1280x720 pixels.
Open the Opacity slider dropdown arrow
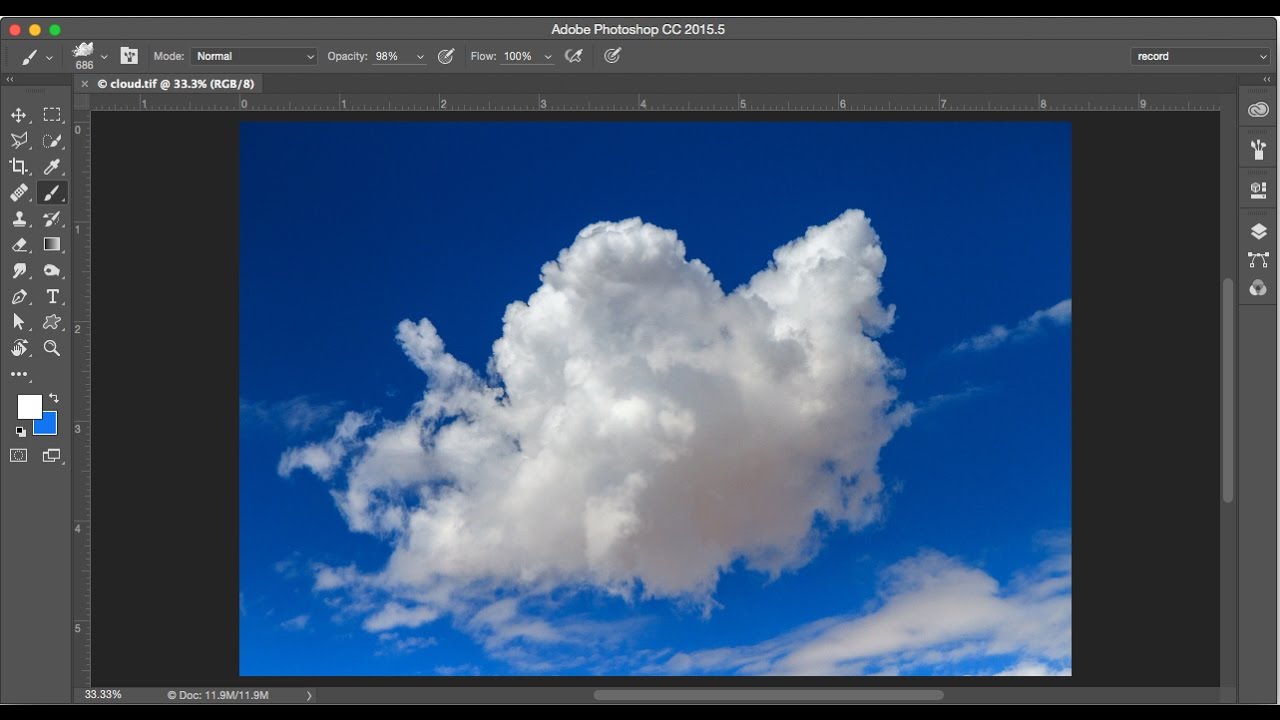click(x=420, y=57)
